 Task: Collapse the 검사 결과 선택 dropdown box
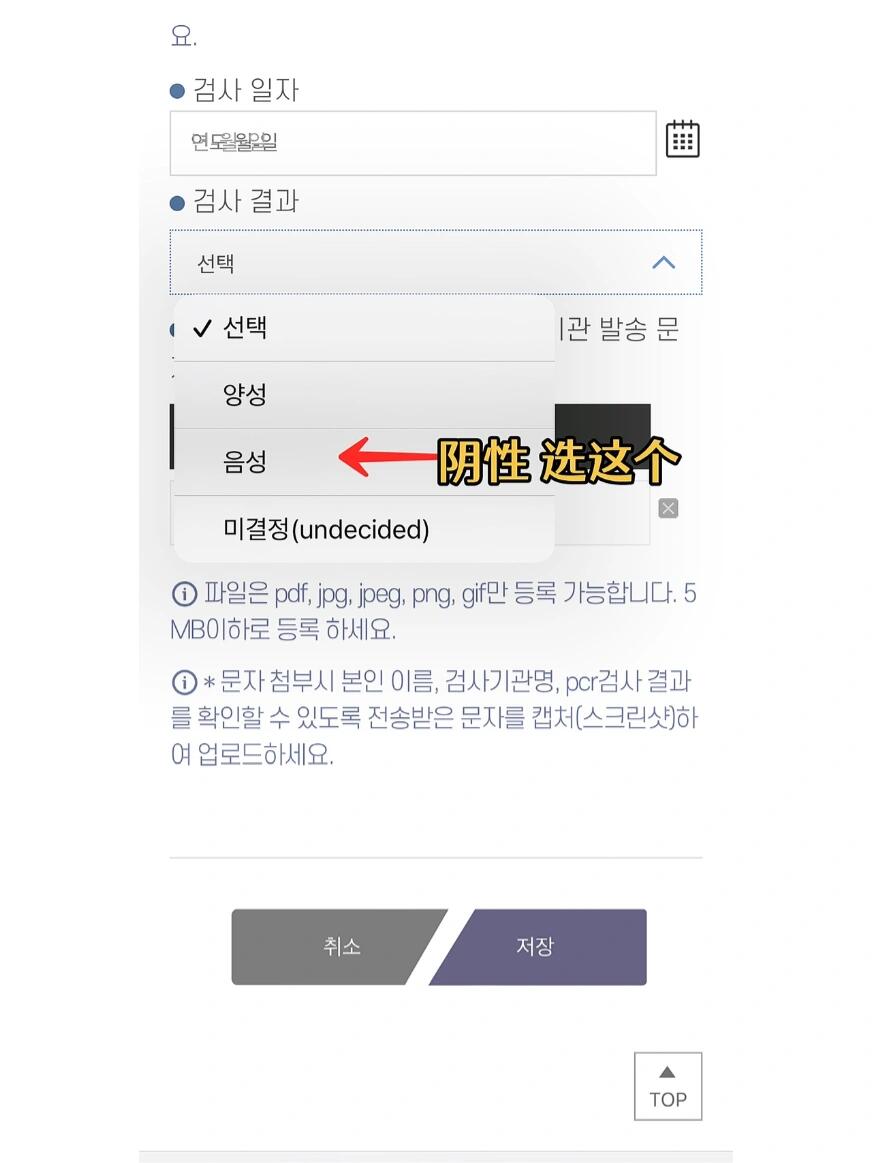436,263
